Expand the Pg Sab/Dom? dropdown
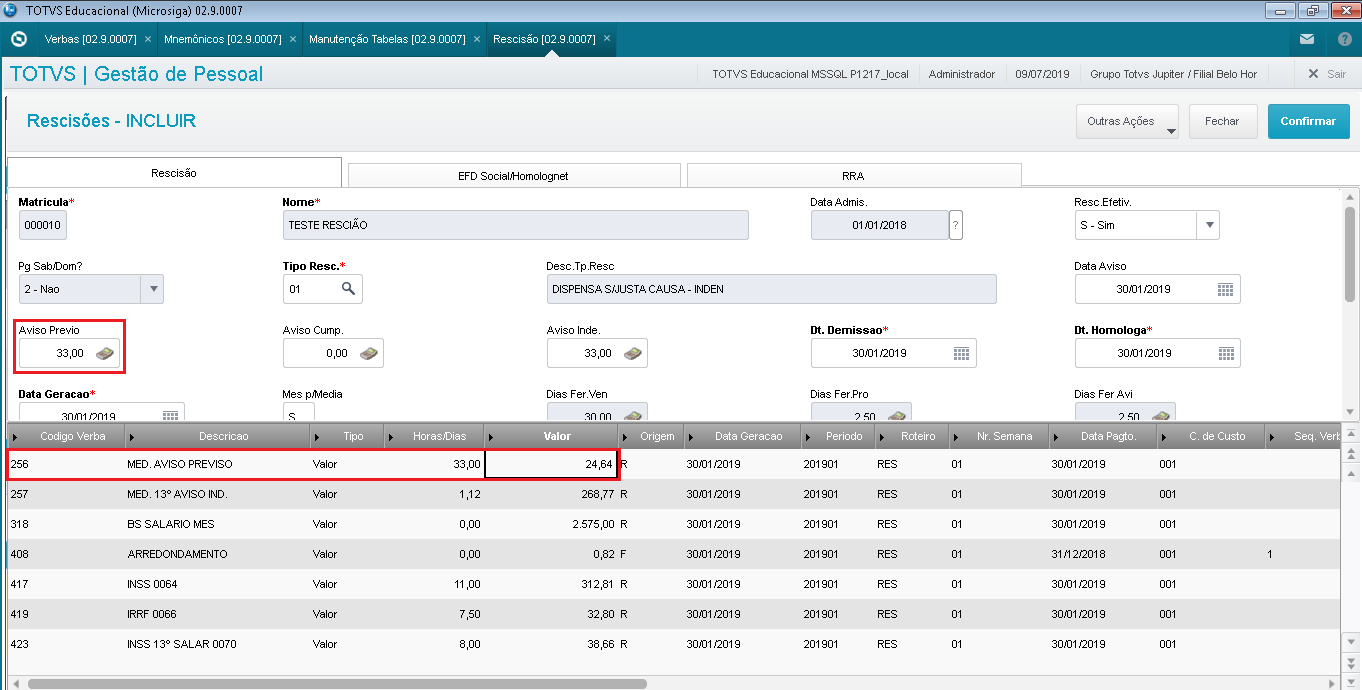 pos(152,289)
